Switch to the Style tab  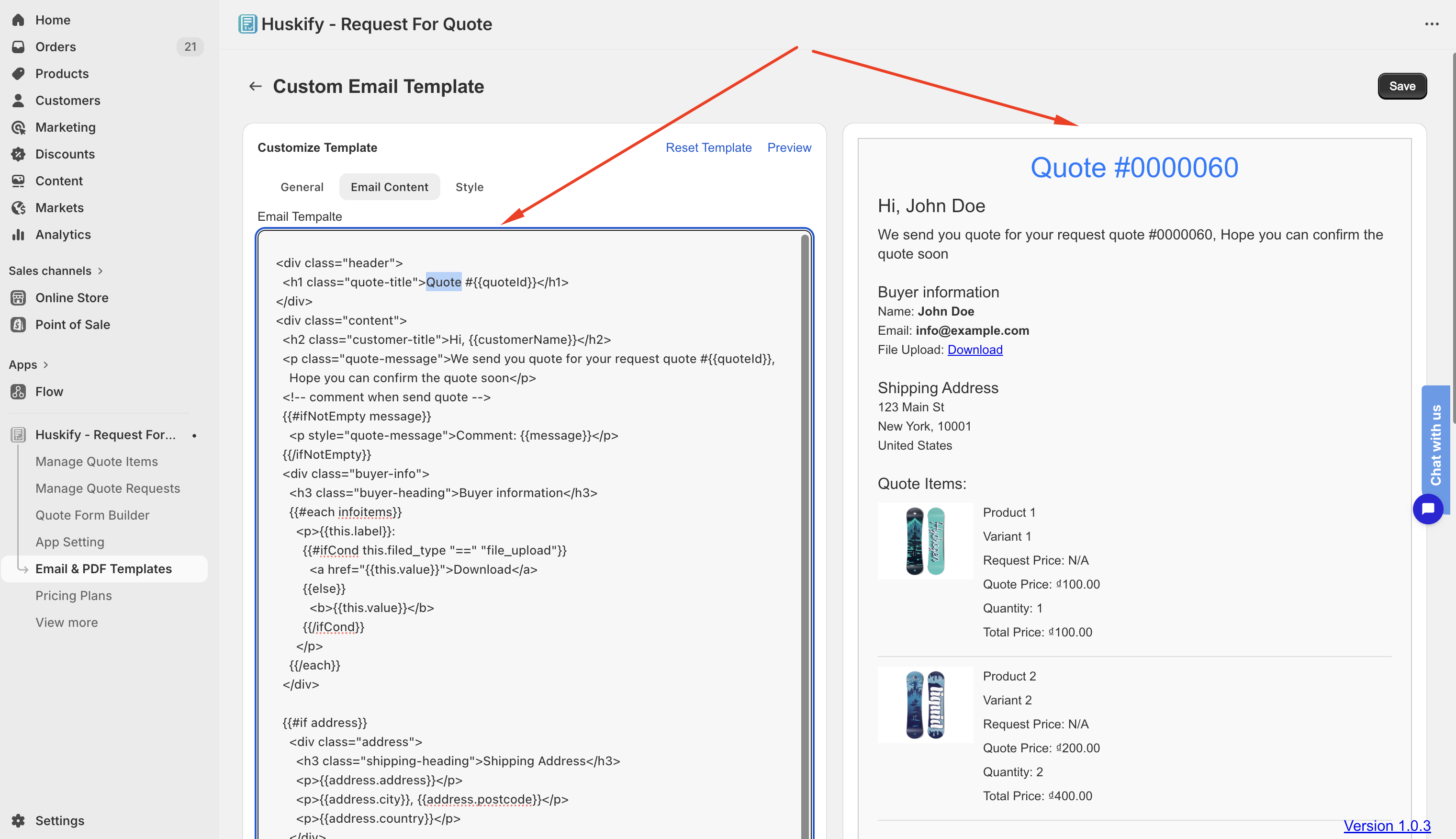tap(470, 187)
